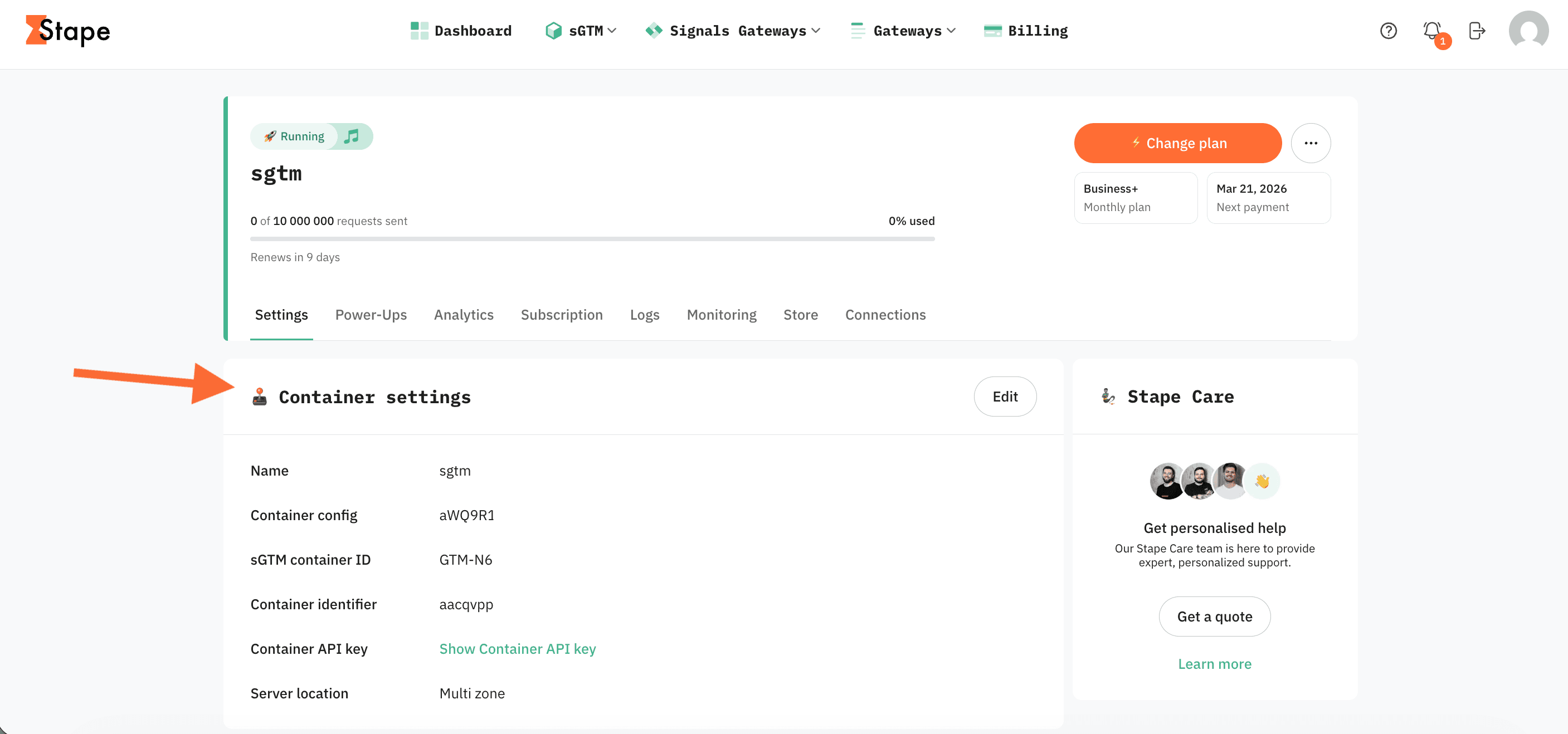Viewport: 1568px width, 734px height.
Task: Open notifications bell icon
Action: [1431, 31]
